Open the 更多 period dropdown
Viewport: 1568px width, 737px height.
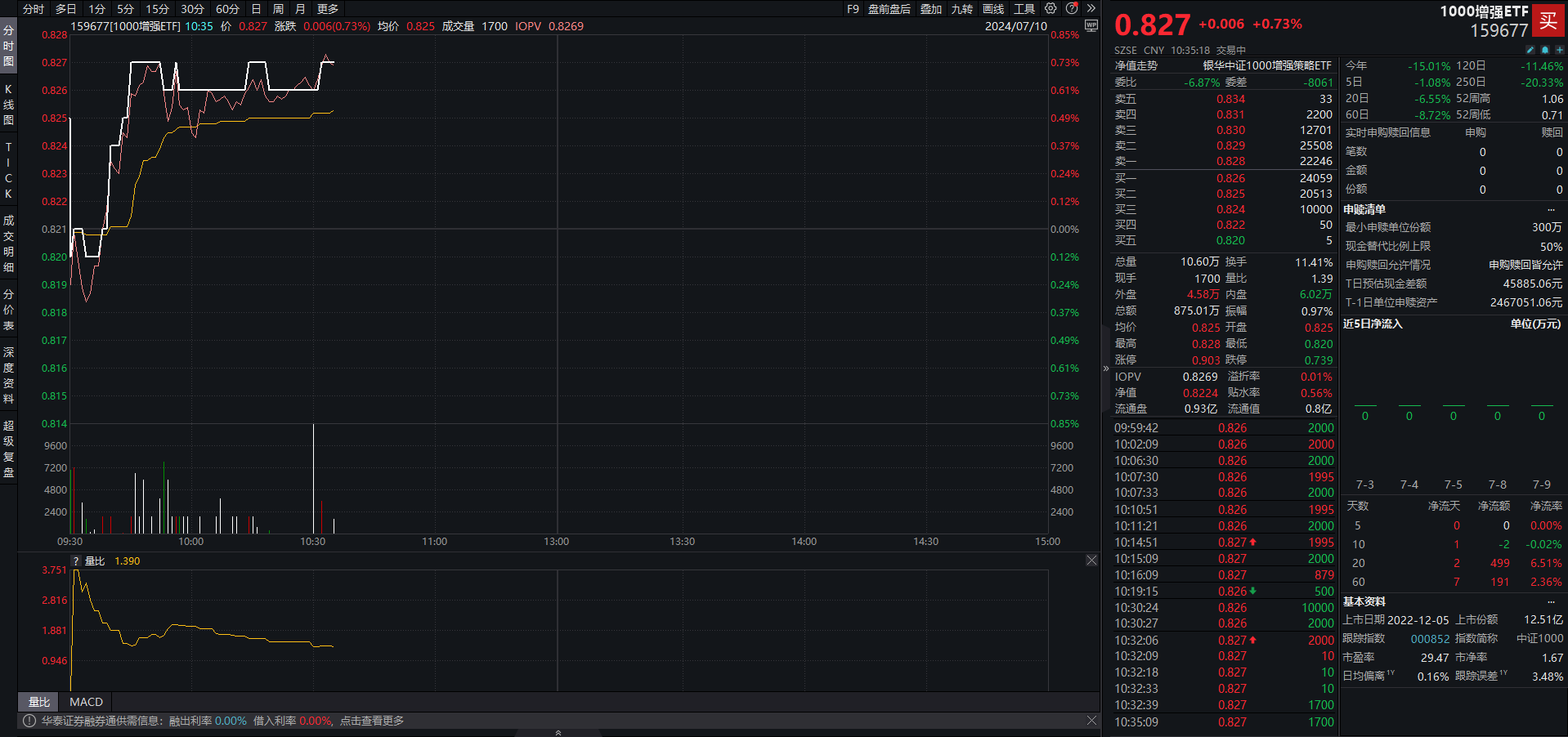click(328, 9)
